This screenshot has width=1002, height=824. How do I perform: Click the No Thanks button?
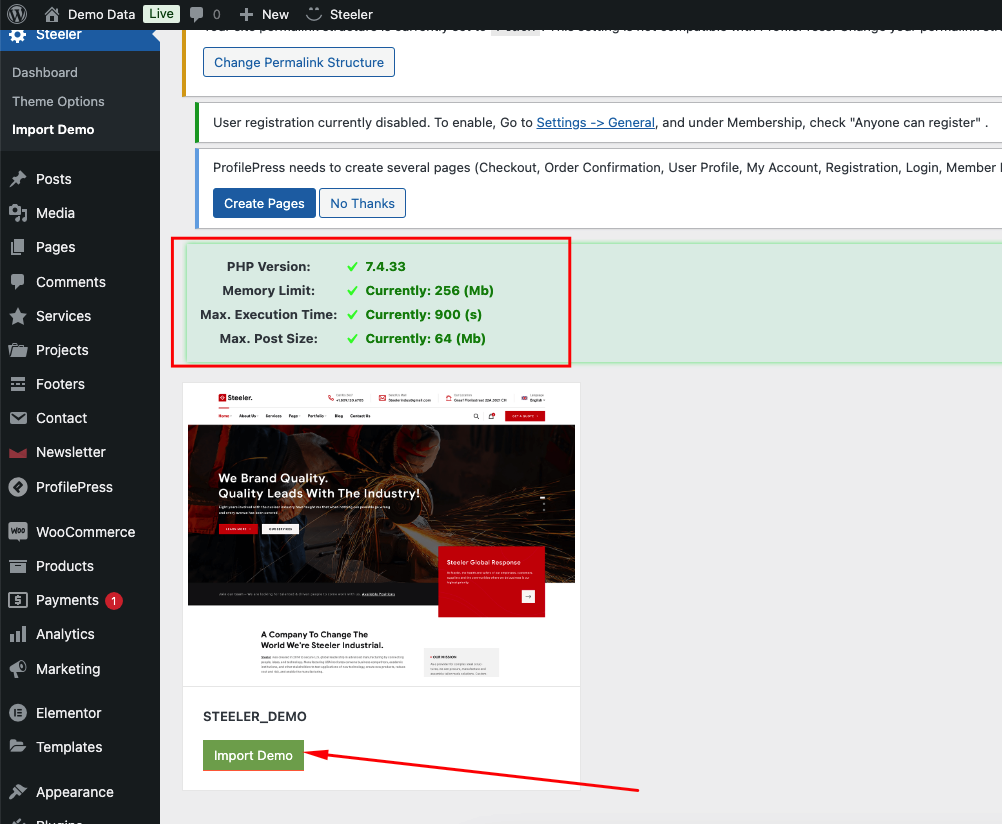pyautogui.click(x=362, y=203)
